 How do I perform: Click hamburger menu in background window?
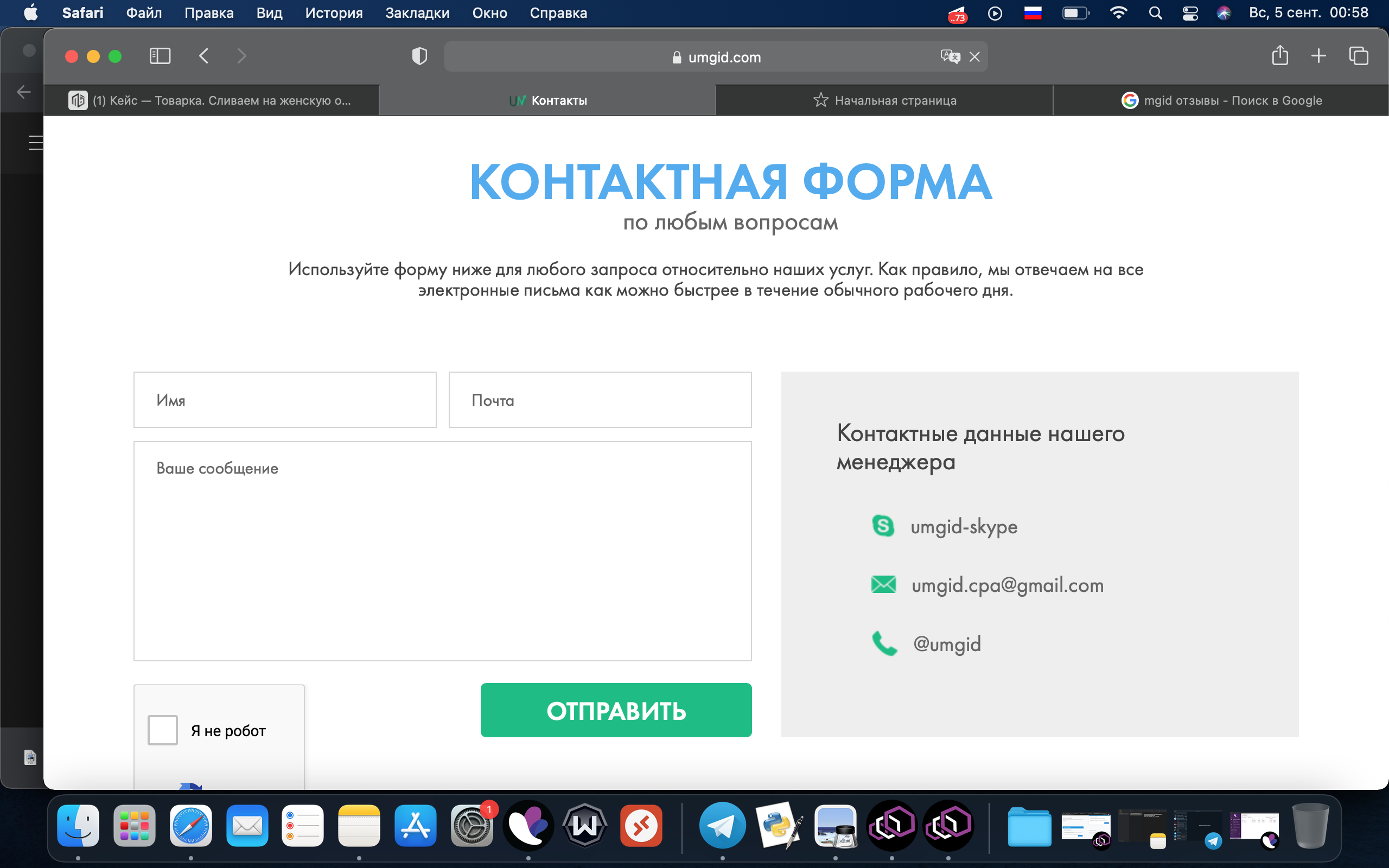36,142
